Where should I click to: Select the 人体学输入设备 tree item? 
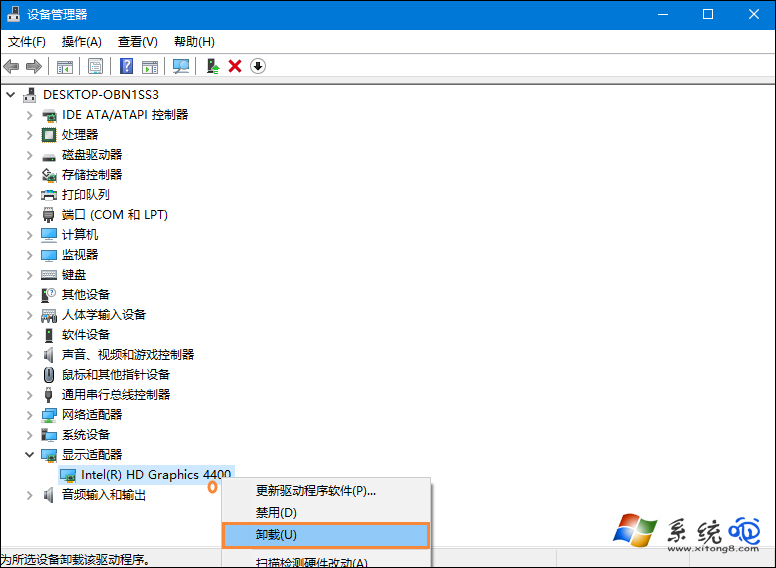tap(104, 315)
